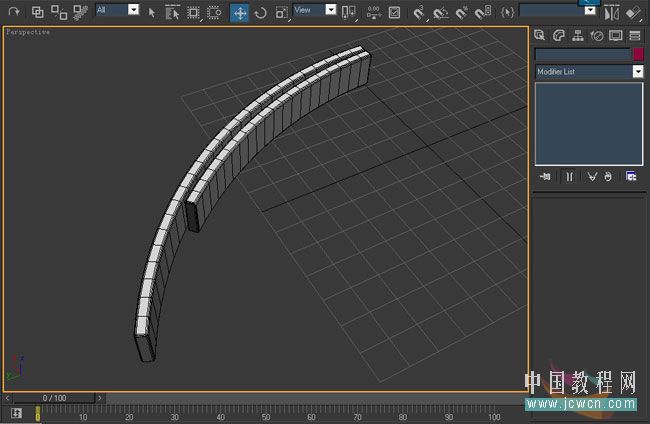Switch to the Hierarchy command panel tab
Image resolution: width=650 pixels, height=424 pixels.
pyautogui.click(x=577, y=36)
